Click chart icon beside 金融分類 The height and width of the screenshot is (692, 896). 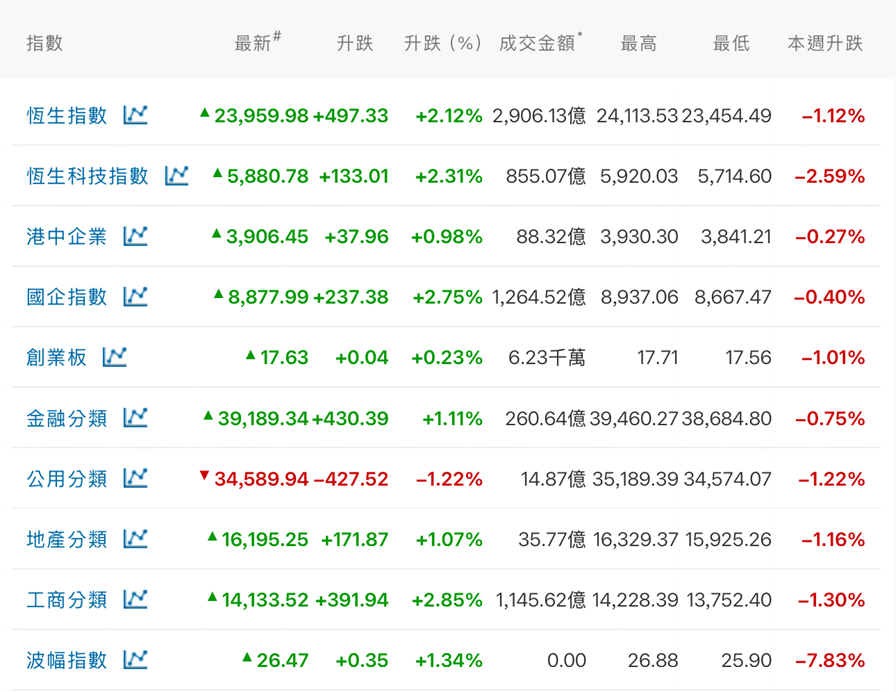pos(135,418)
